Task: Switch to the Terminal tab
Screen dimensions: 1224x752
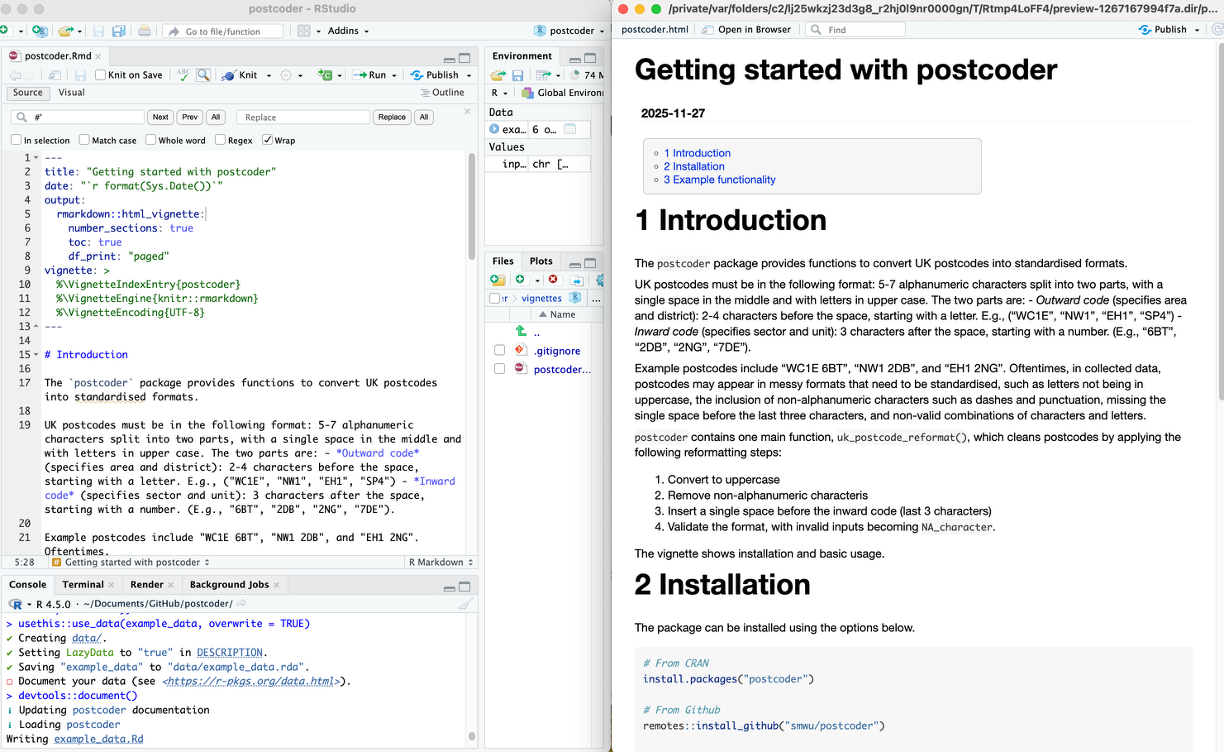Action: 83,584
